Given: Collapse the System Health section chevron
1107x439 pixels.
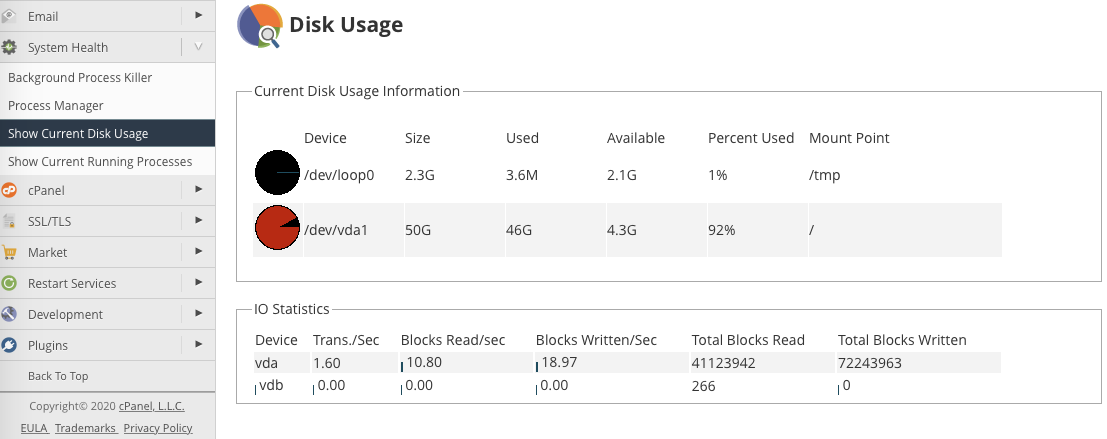Looking at the screenshot, I should 198,47.
